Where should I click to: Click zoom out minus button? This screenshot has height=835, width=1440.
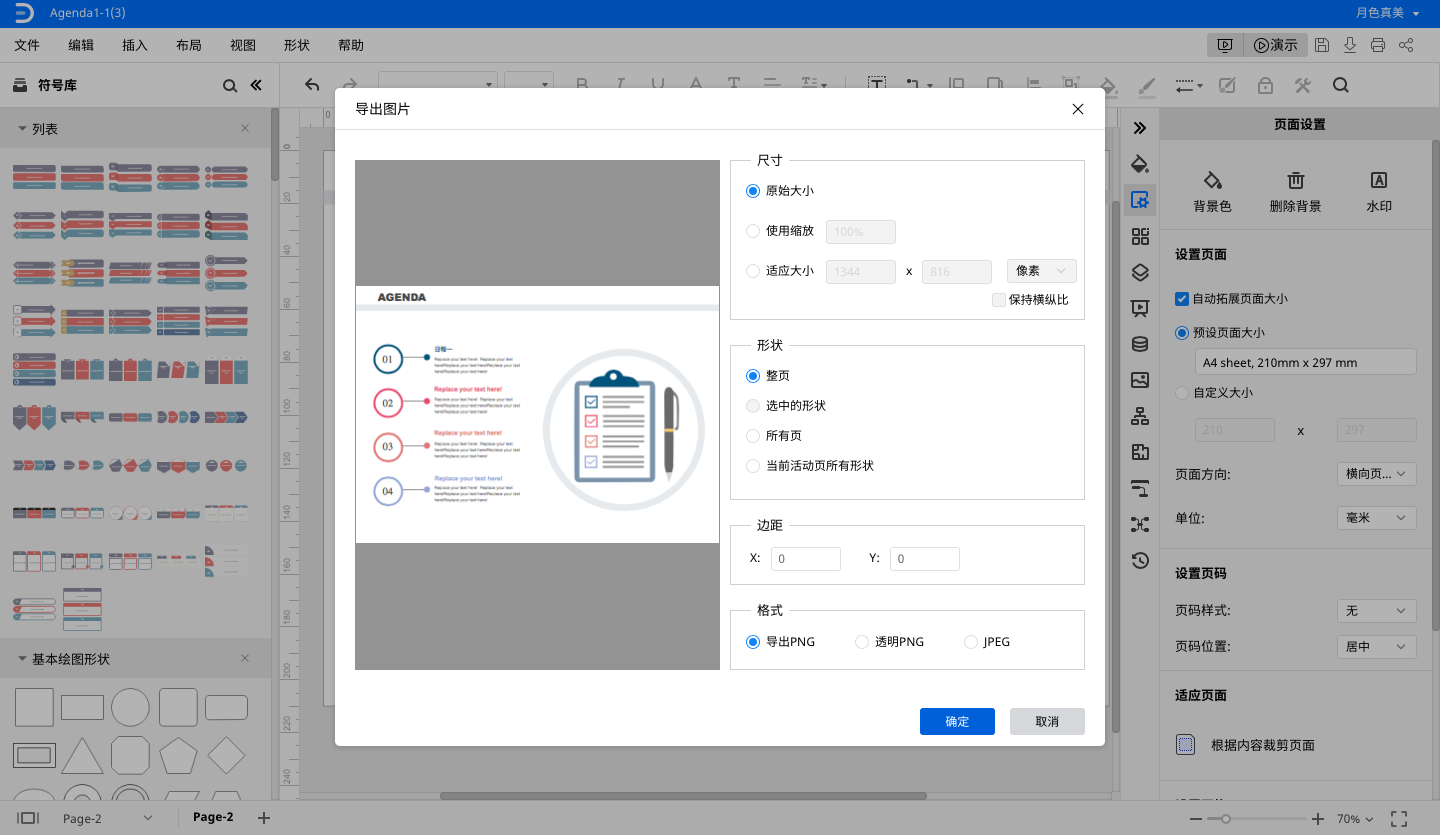point(1197,819)
